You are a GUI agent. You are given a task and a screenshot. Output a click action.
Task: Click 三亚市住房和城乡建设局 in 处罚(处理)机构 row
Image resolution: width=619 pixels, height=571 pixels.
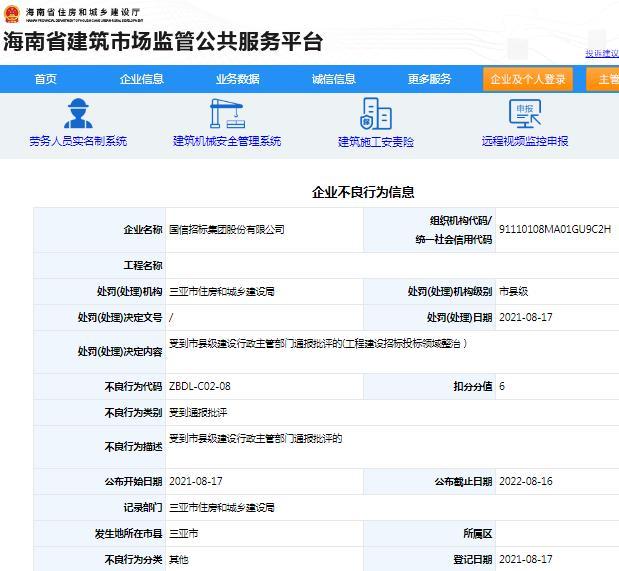coord(222,291)
